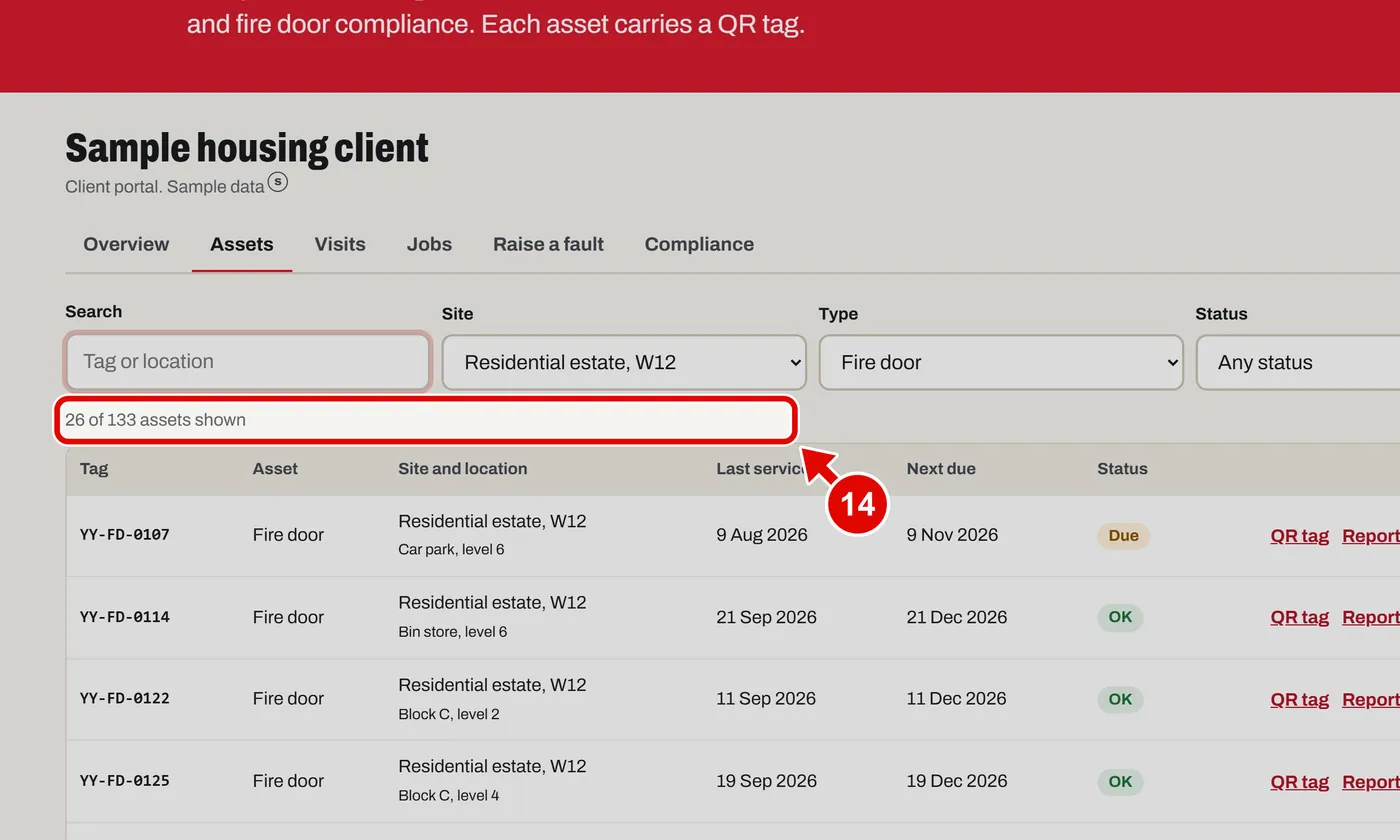The height and width of the screenshot is (840, 1400).
Task: Open the Raise a fault tab
Action: pyautogui.click(x=548, y=244)
